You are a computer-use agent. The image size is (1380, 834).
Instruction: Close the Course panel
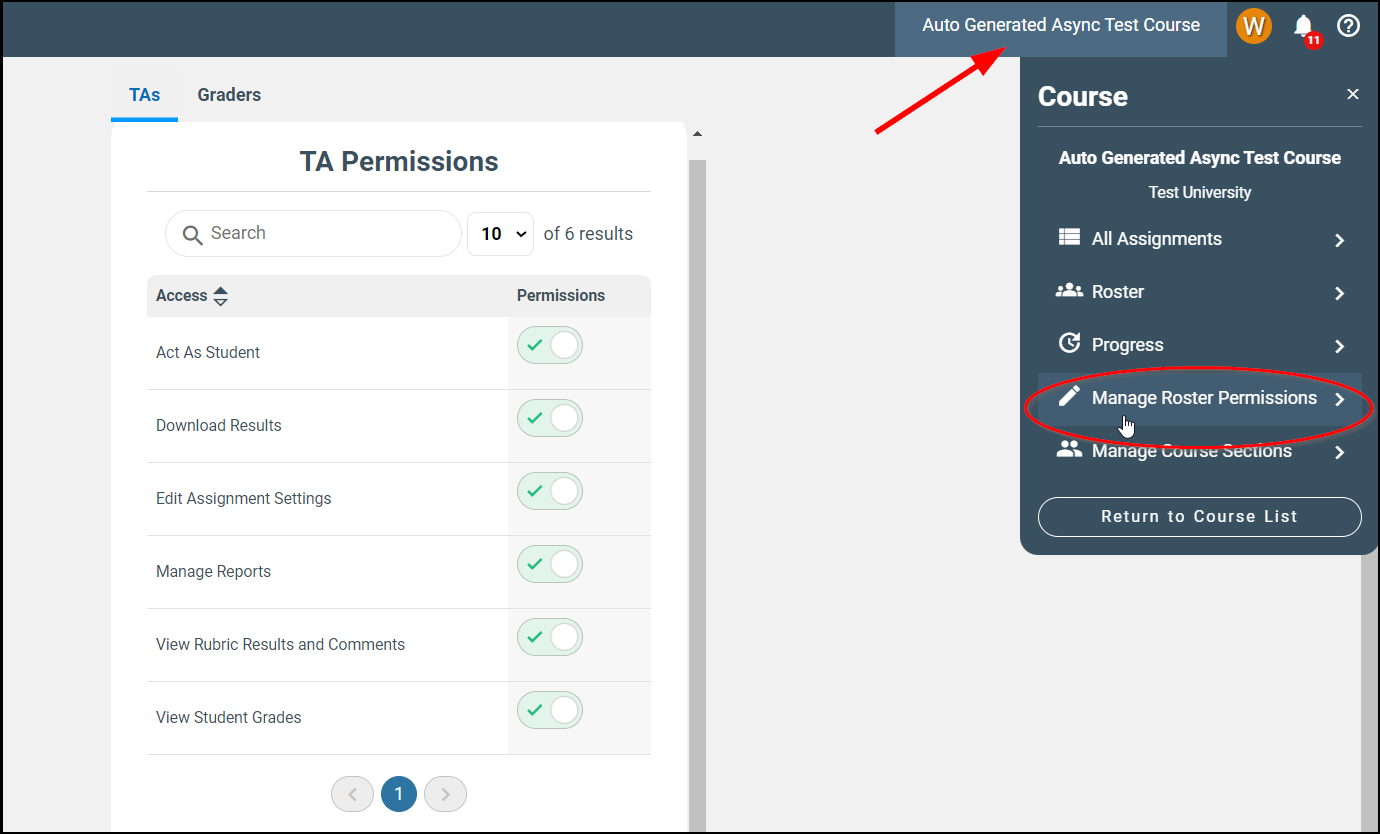(x=1352, y=94)
